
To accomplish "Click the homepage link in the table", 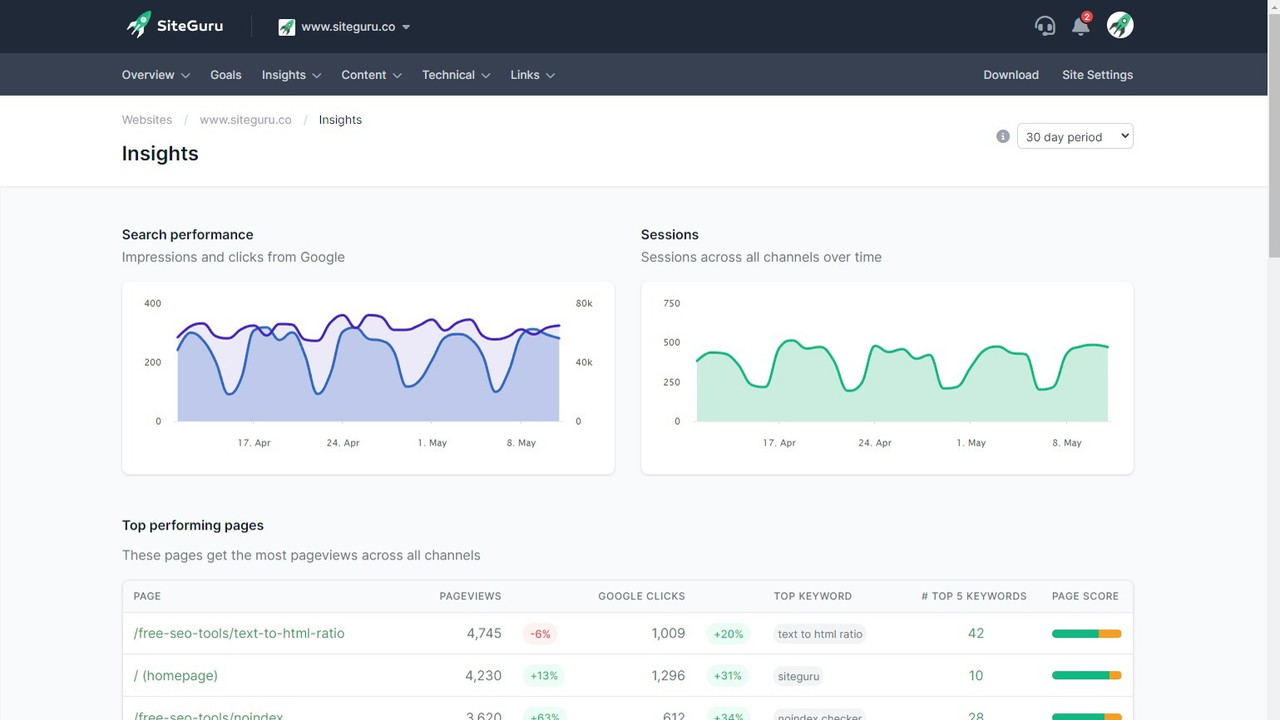I will (175, 675).
